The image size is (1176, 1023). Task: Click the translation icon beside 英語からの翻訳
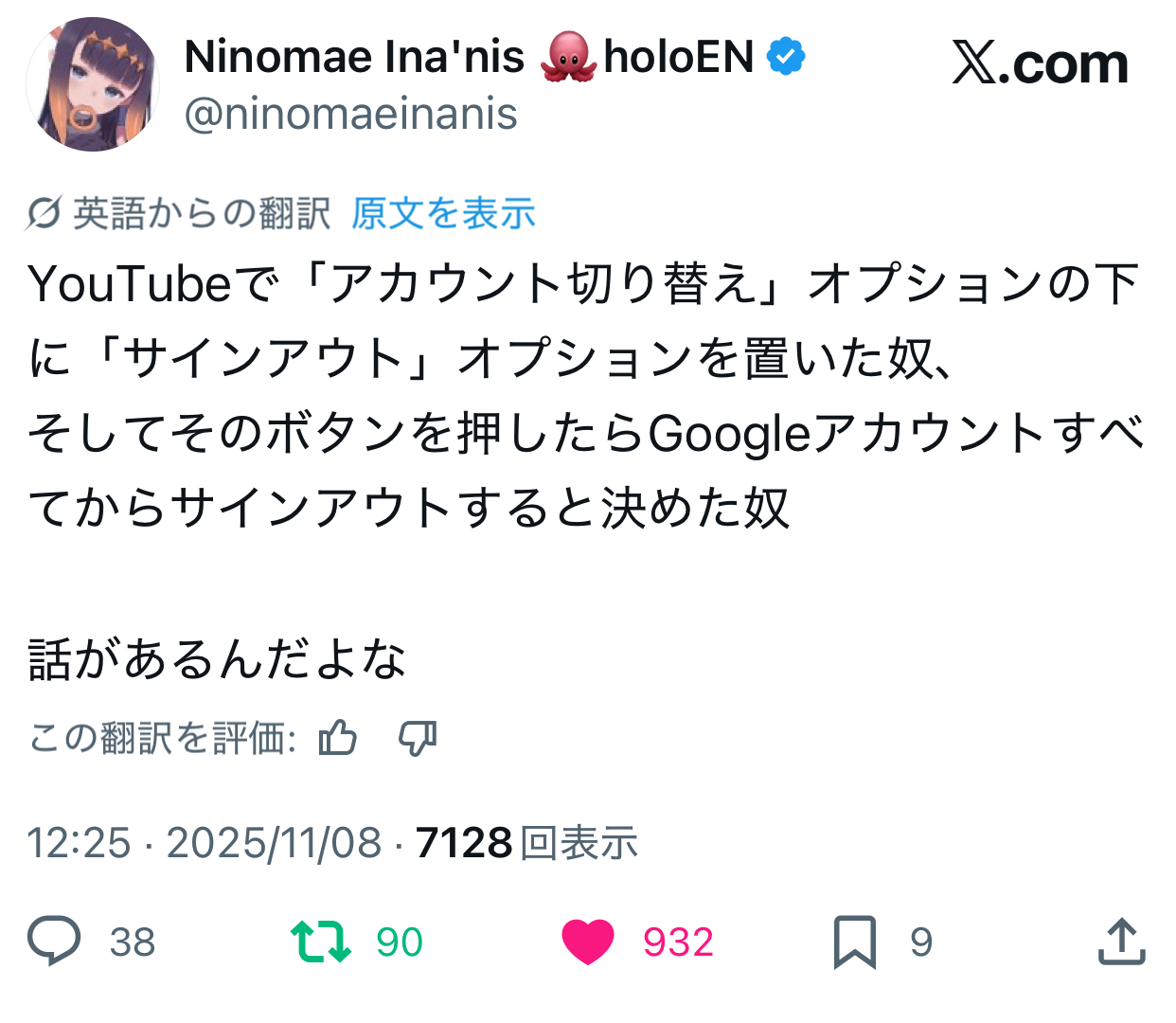[44, 213]
